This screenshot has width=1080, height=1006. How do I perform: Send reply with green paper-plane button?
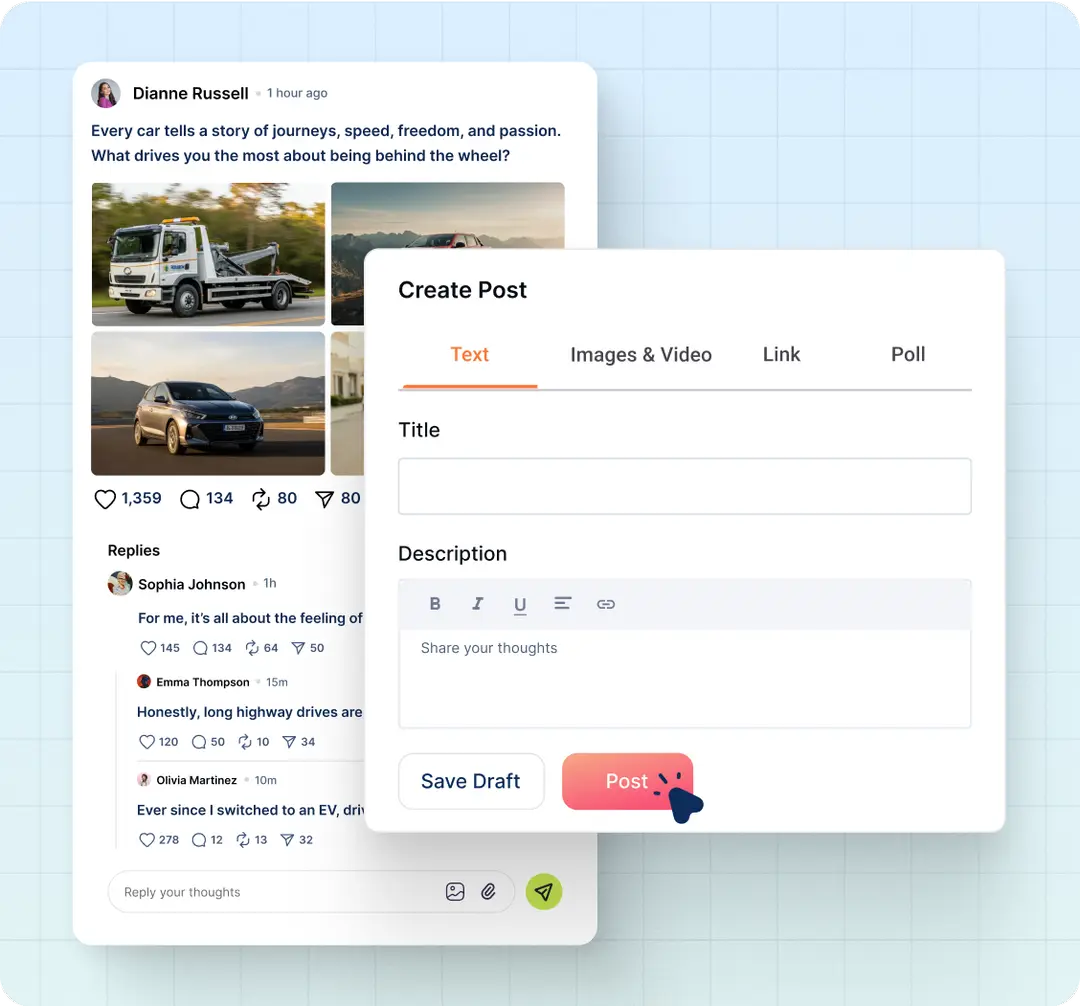[x=544, y=892]
